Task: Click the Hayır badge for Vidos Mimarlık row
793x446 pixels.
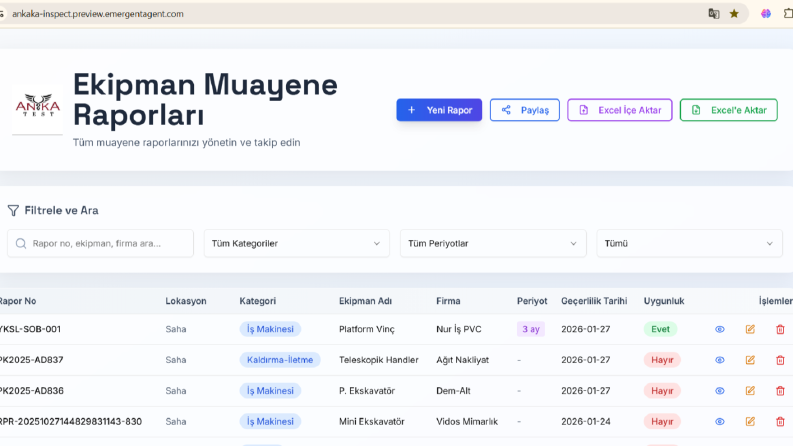Action: (662, 422)
